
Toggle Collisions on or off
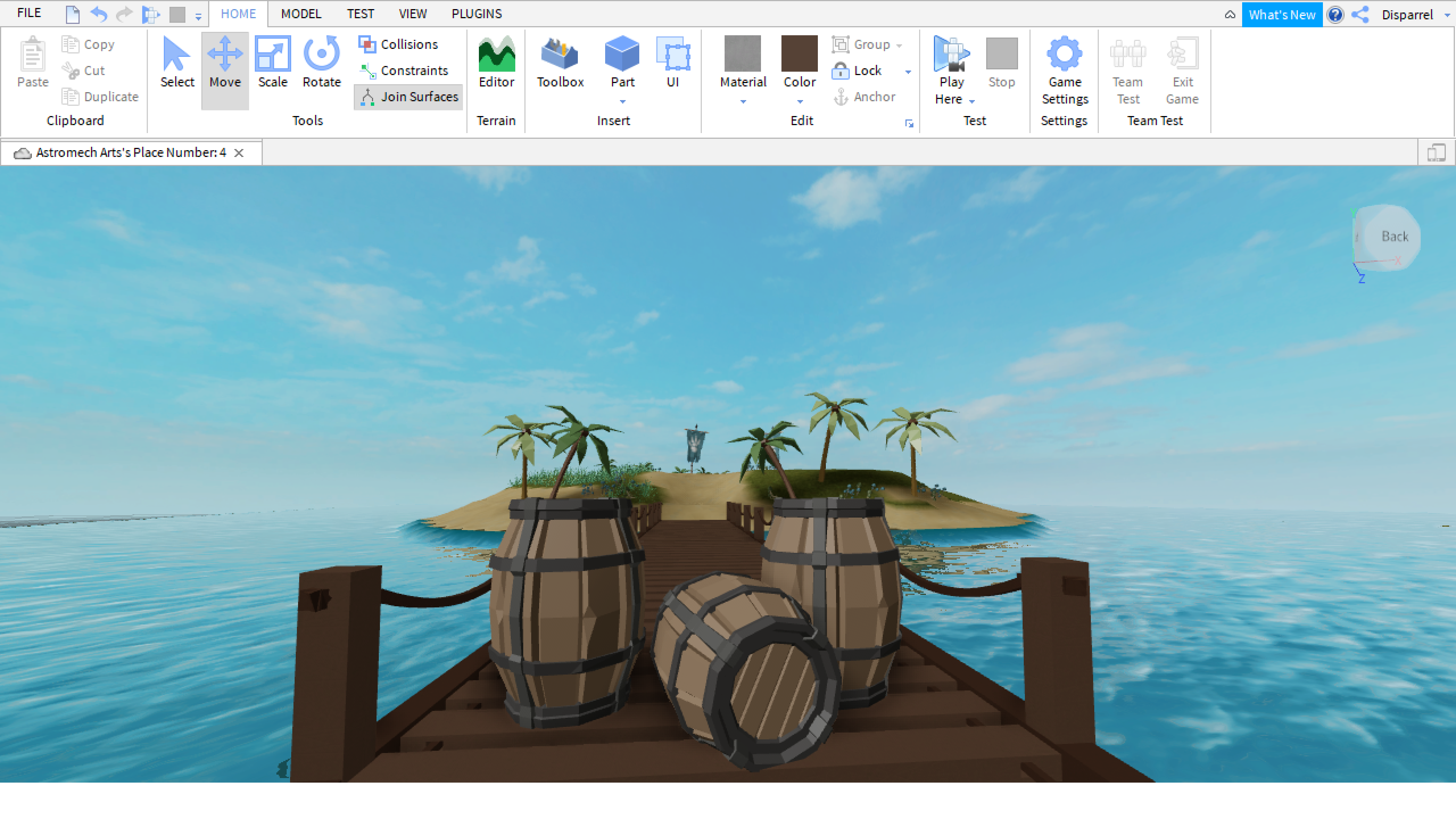pyautogui.click(x=401, y=44)
